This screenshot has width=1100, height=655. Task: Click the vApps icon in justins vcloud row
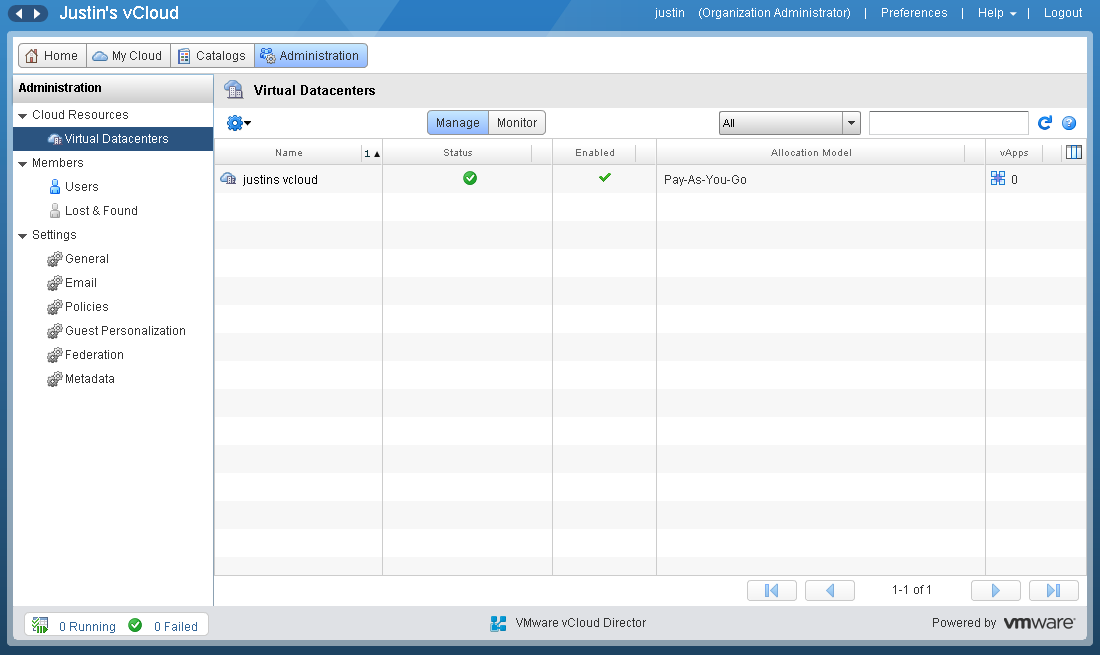[998, 178]
